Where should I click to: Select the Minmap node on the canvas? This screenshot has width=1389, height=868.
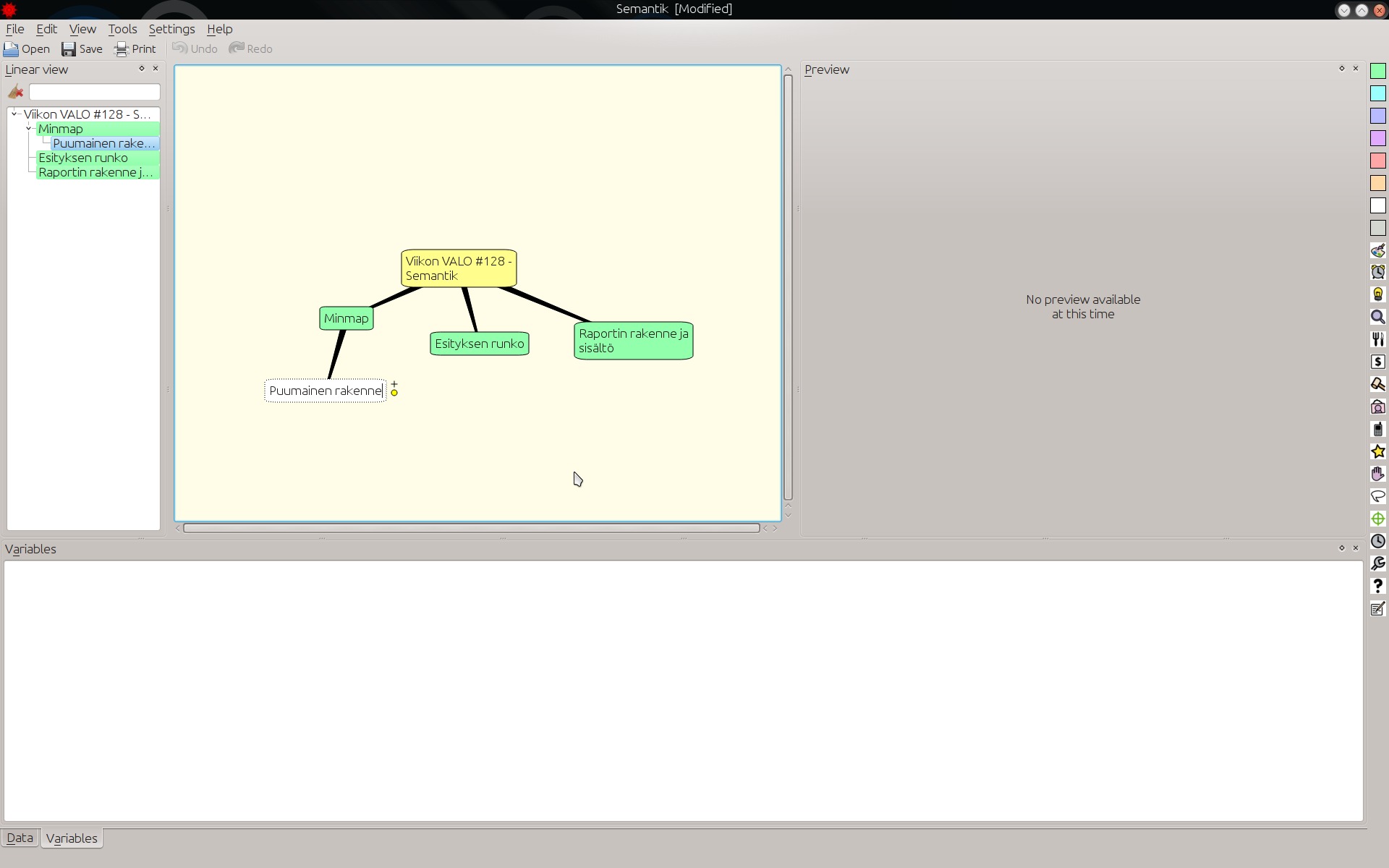click(x=347, y=318)
